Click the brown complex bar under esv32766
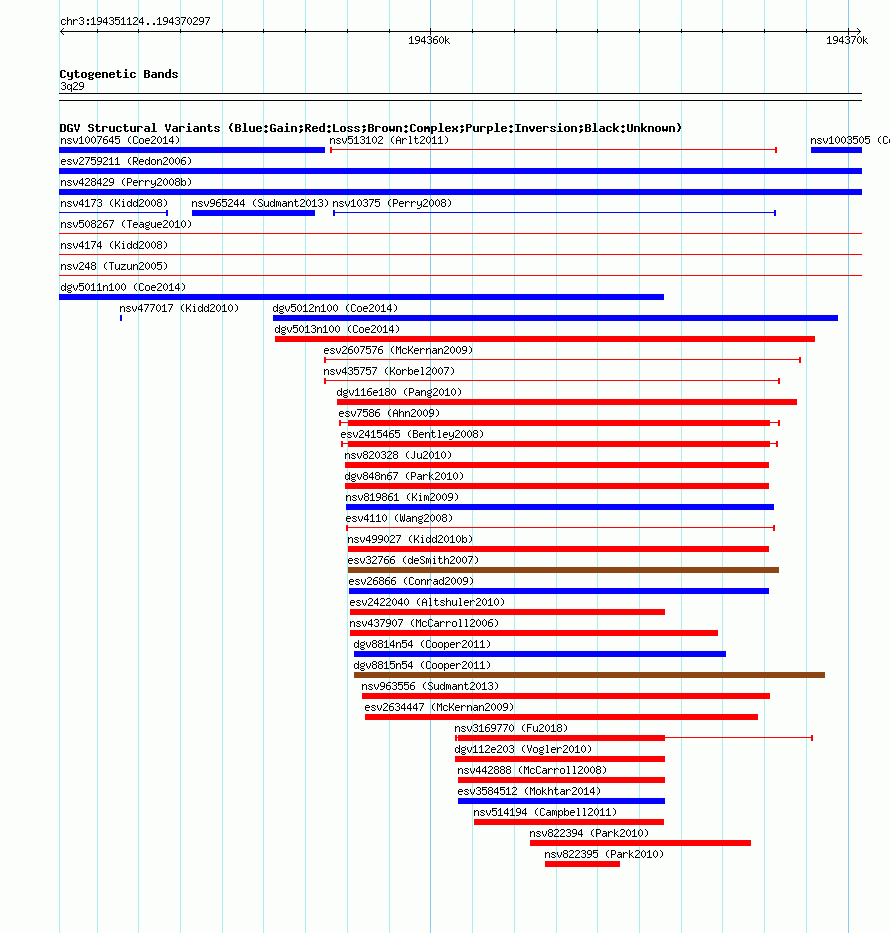The image size is (890, 933). click(x=563, y=570)
